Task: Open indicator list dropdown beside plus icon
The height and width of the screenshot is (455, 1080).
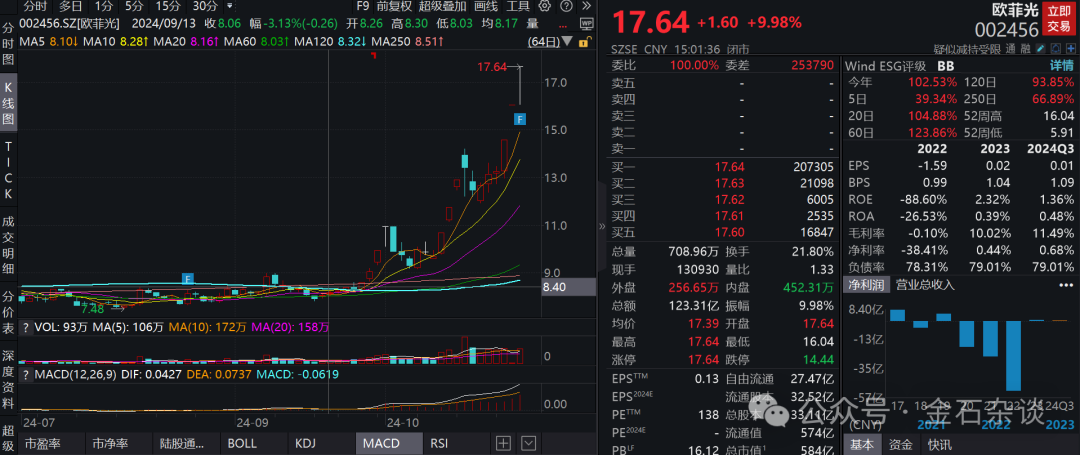Action: pyautogui.click(x=528, y=443)
